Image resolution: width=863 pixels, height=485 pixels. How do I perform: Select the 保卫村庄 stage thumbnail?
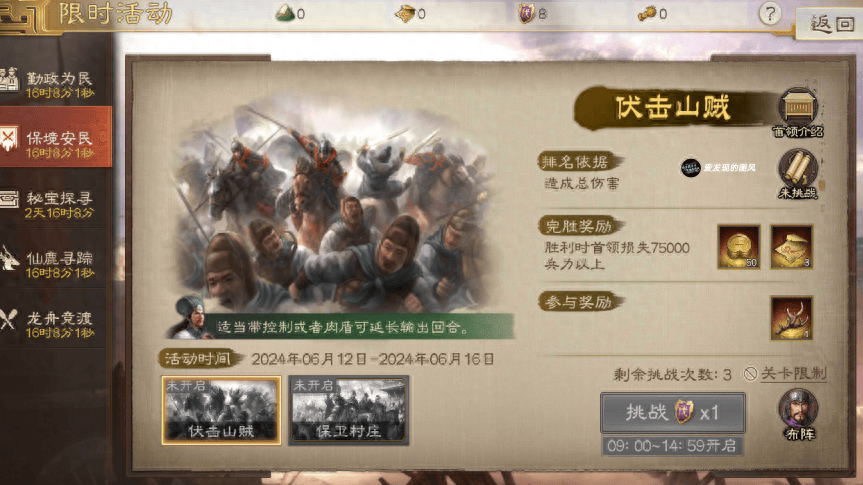(x=348, y=410)
